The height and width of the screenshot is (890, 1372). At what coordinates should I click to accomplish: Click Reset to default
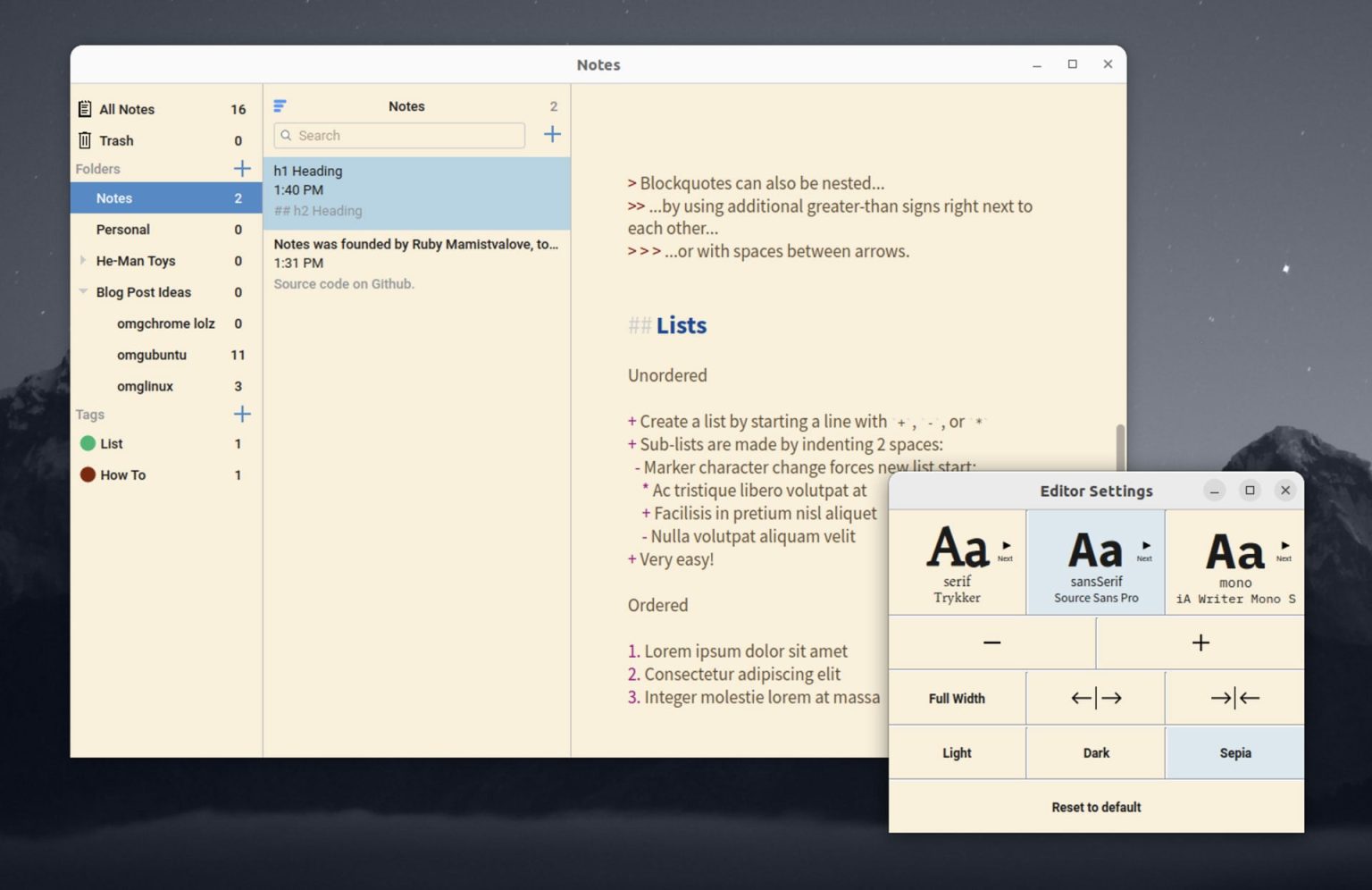1095,807
